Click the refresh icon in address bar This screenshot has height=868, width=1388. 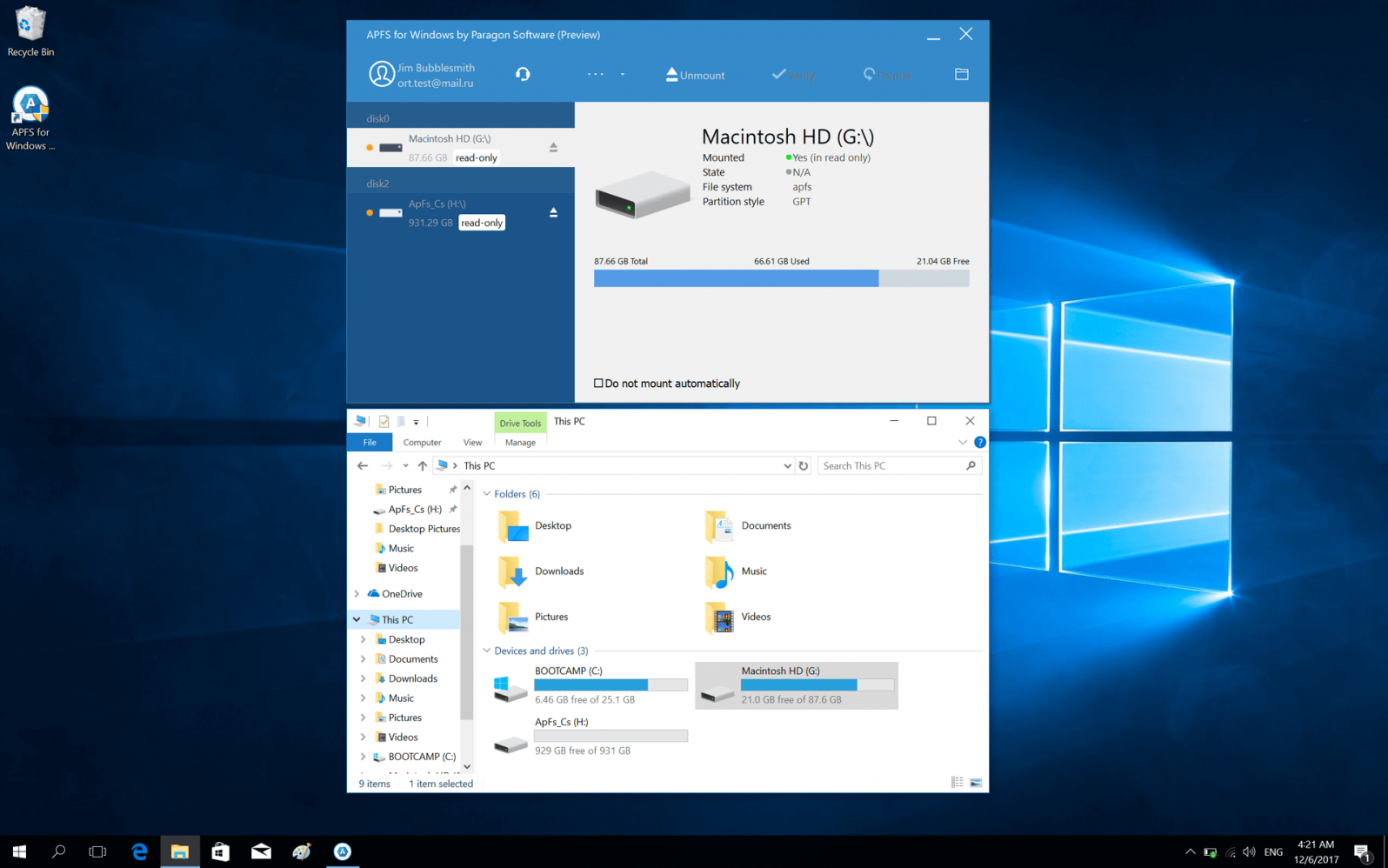pyautogui.click(x=804, y=466)
